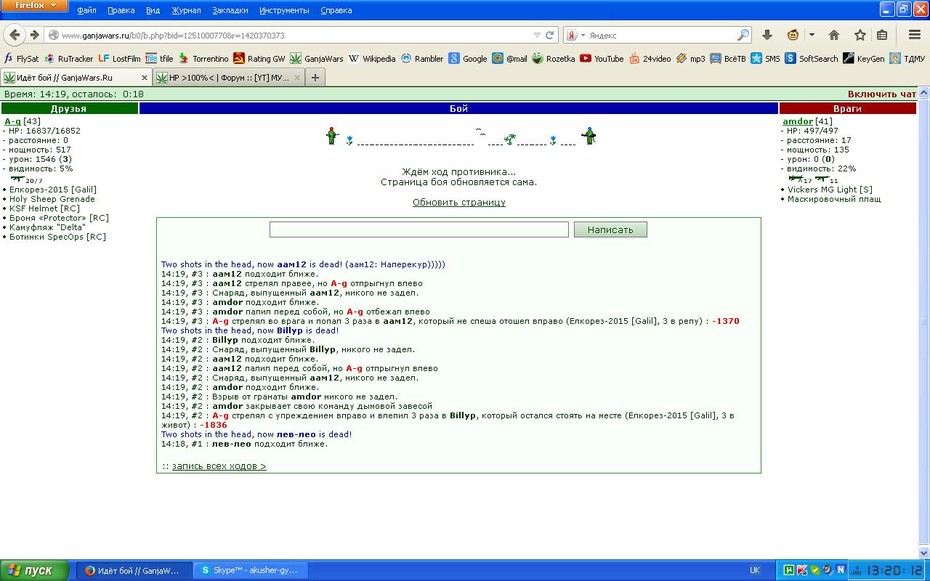This screenshot has height=581, width=930.
Task: Open enemy amdor profile link
Action: pos(798,122)
